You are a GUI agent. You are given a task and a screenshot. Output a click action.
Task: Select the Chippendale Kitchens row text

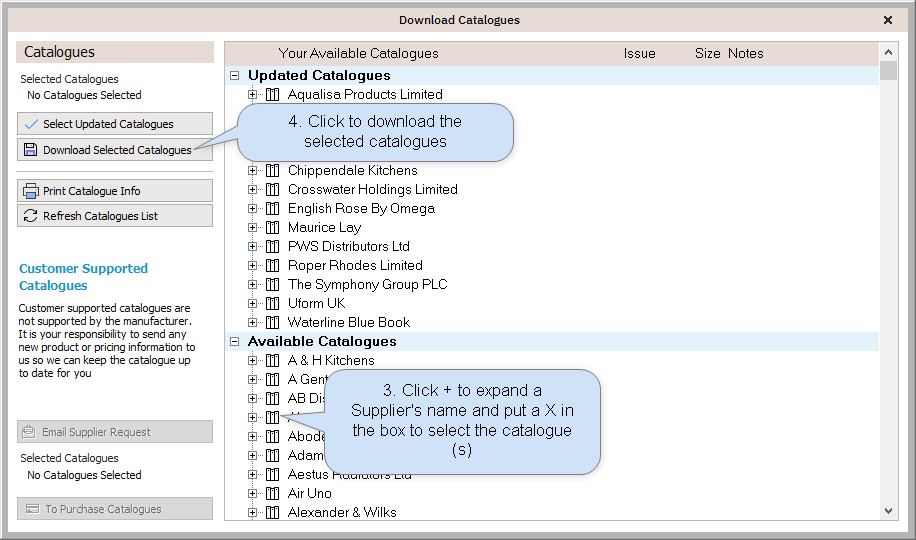352,171
